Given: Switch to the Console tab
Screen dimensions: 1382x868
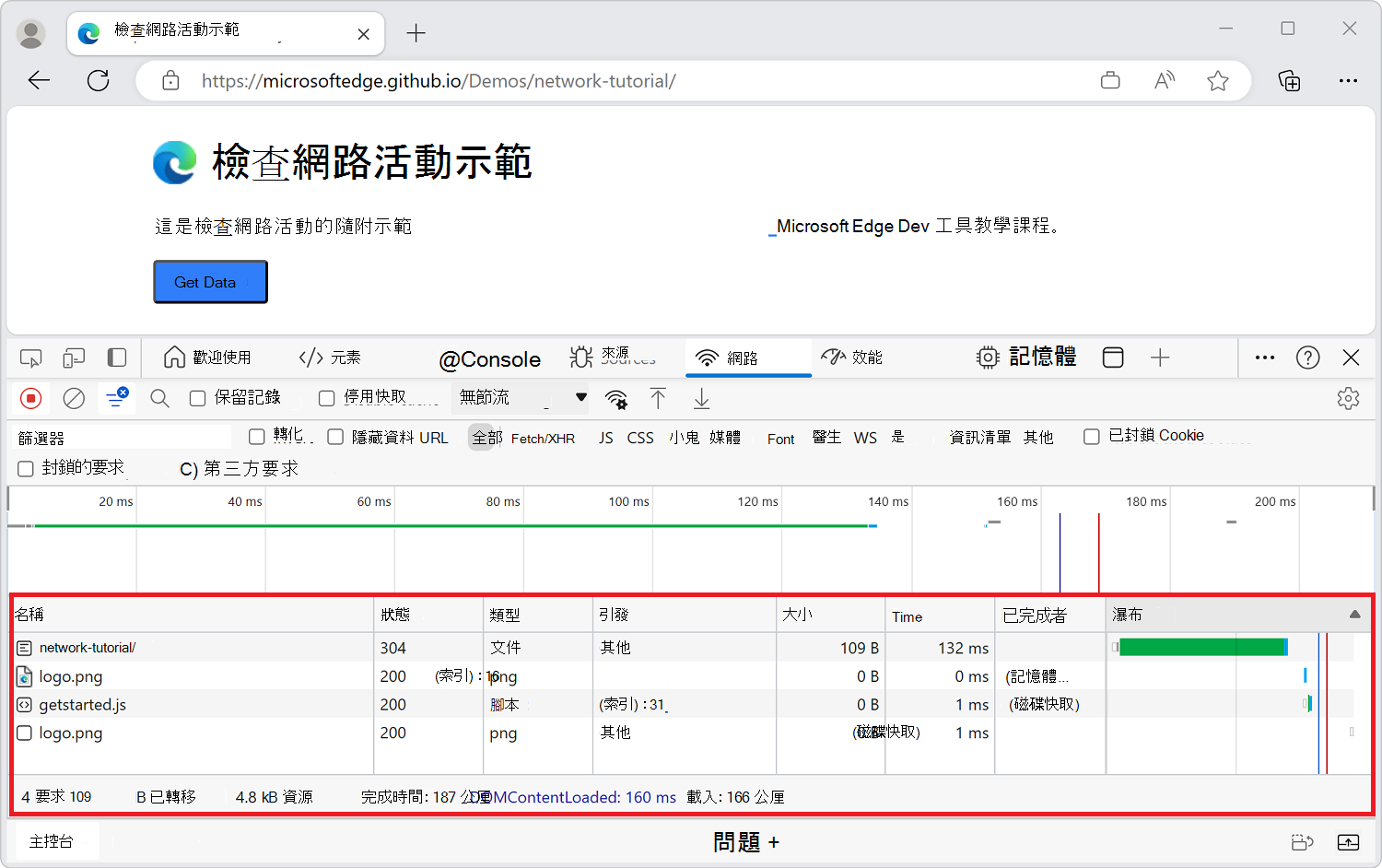Looking at the screenshot, I should tap(491, 358).
